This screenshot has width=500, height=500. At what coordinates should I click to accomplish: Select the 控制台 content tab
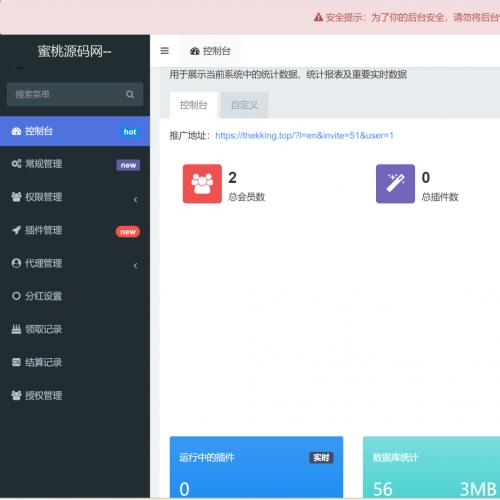coord(193,105)
